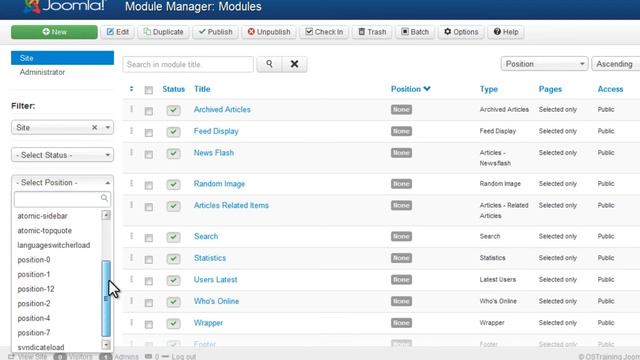640x360 pixels.
Task: Open the News Flash module link
Action: click(214, 153)
